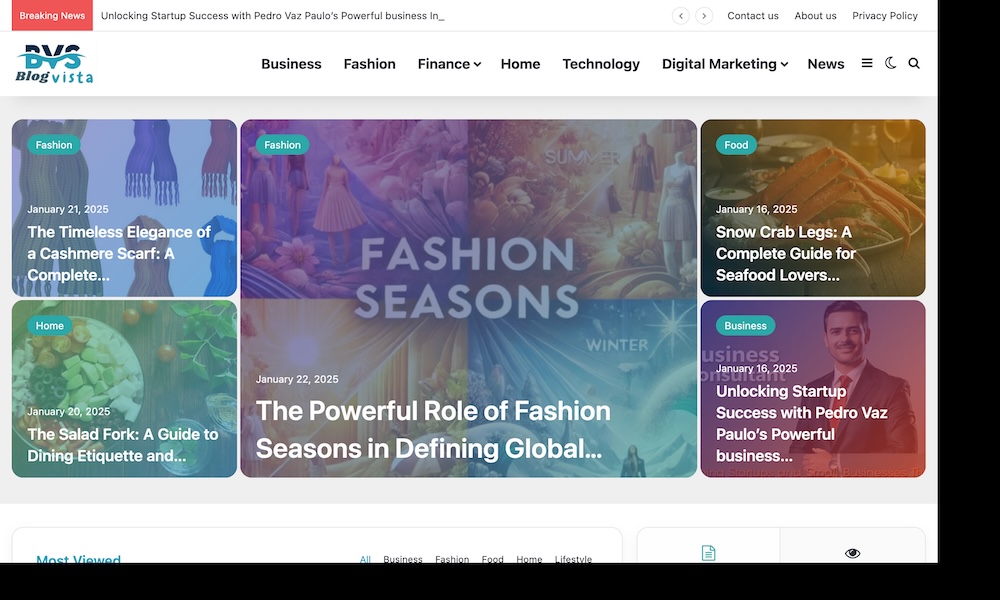Show next breaking news headline
This screenshot has width=1000, height=600.
tap(704, 16)
